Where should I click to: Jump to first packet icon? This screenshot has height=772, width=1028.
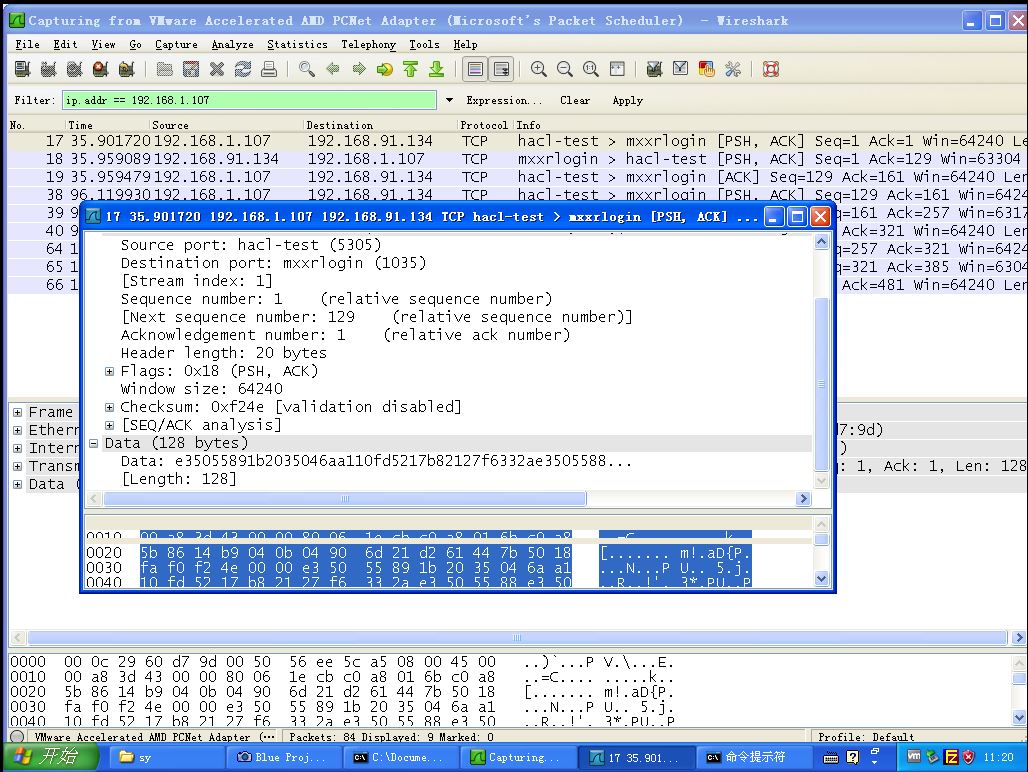click(x=410, y=69)
